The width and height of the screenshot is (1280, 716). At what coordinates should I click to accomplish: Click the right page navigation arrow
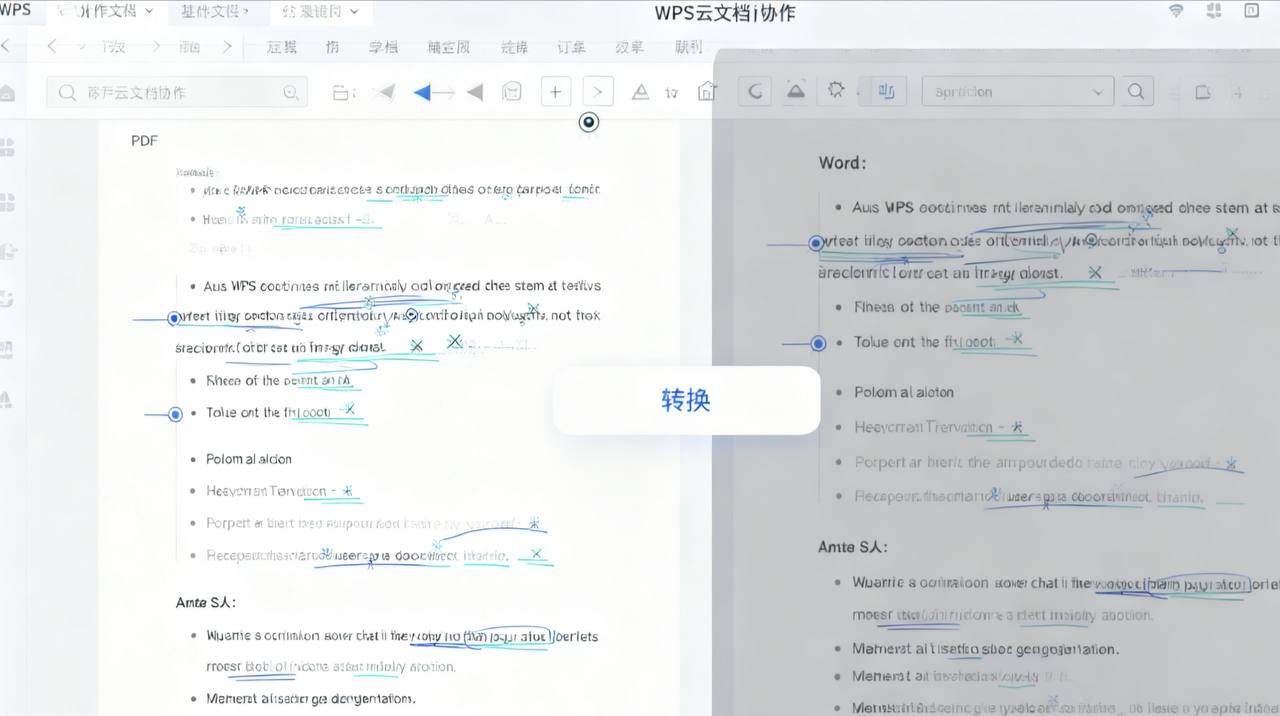pyautogui.click(x=598, y=90)
